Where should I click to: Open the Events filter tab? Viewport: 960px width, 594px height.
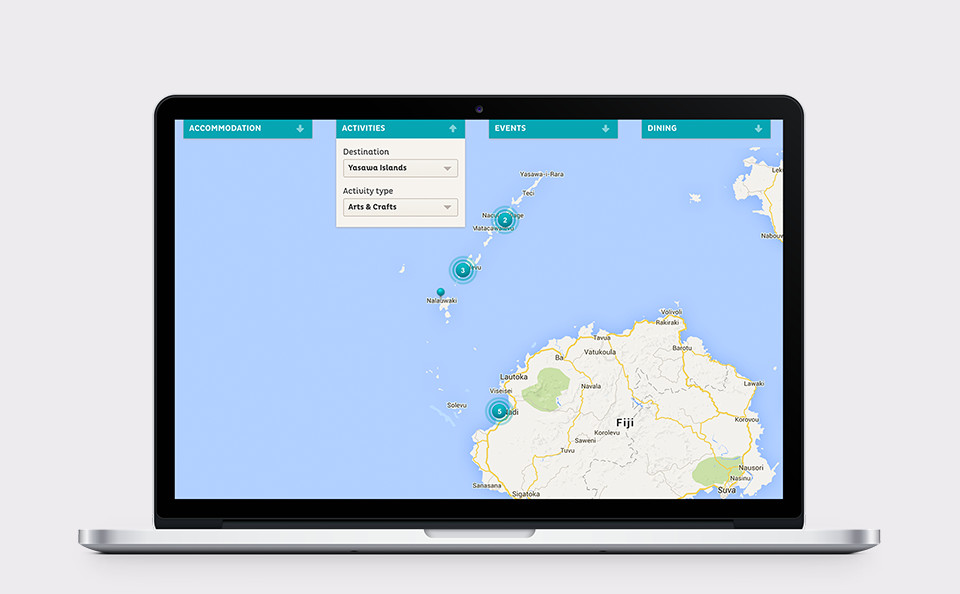[x=553, y=129]
